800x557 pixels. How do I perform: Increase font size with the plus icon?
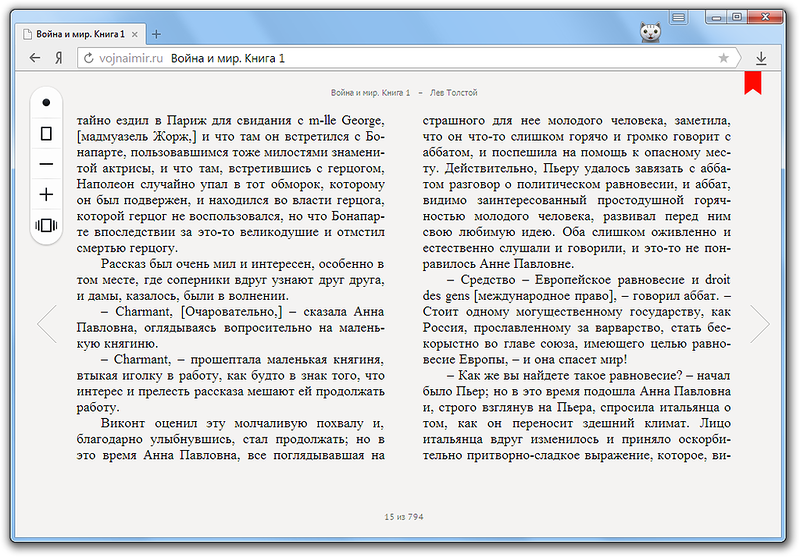[46, 194]
